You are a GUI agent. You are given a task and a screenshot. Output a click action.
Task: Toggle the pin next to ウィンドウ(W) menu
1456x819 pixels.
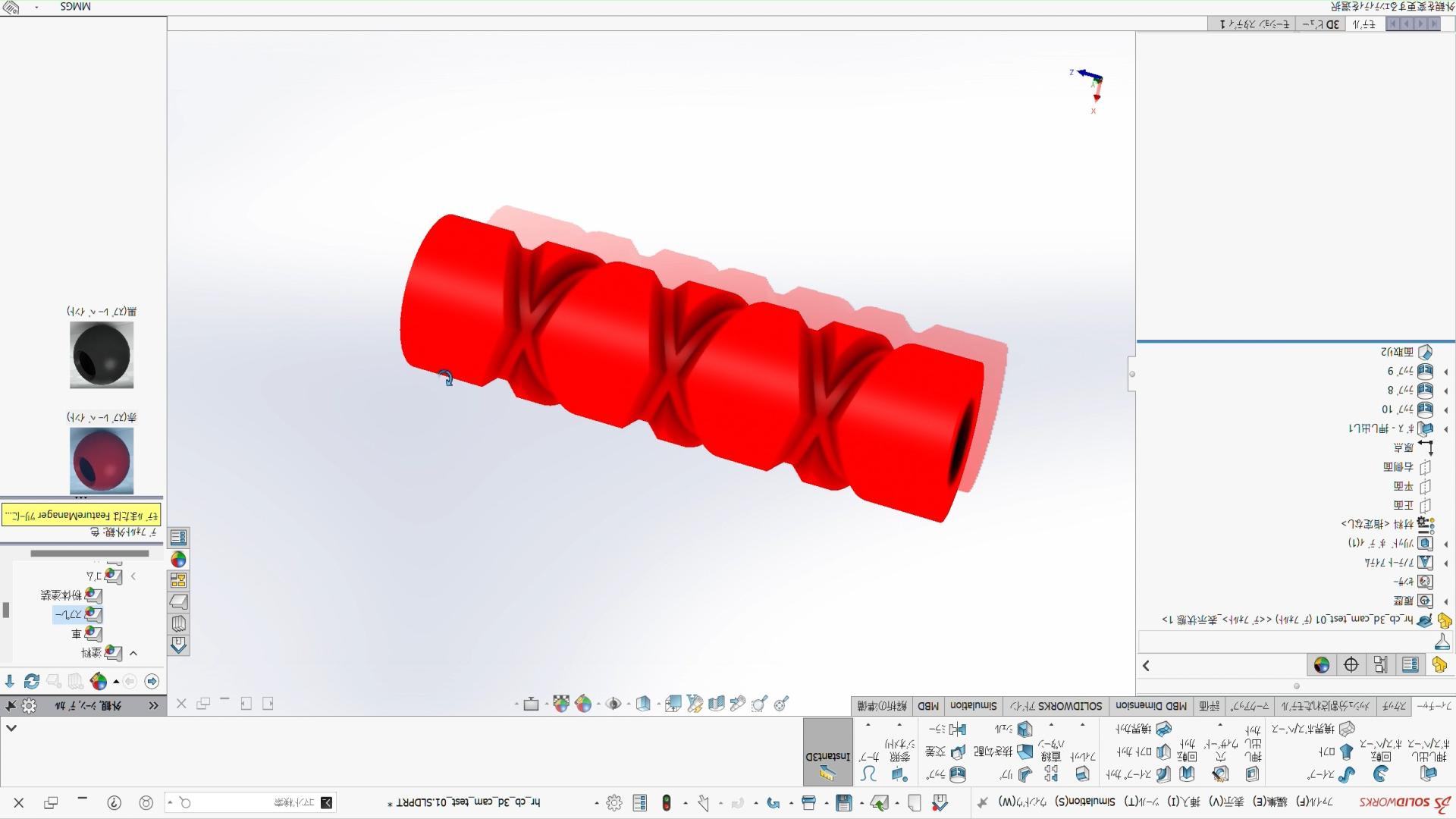coord(982,802)
